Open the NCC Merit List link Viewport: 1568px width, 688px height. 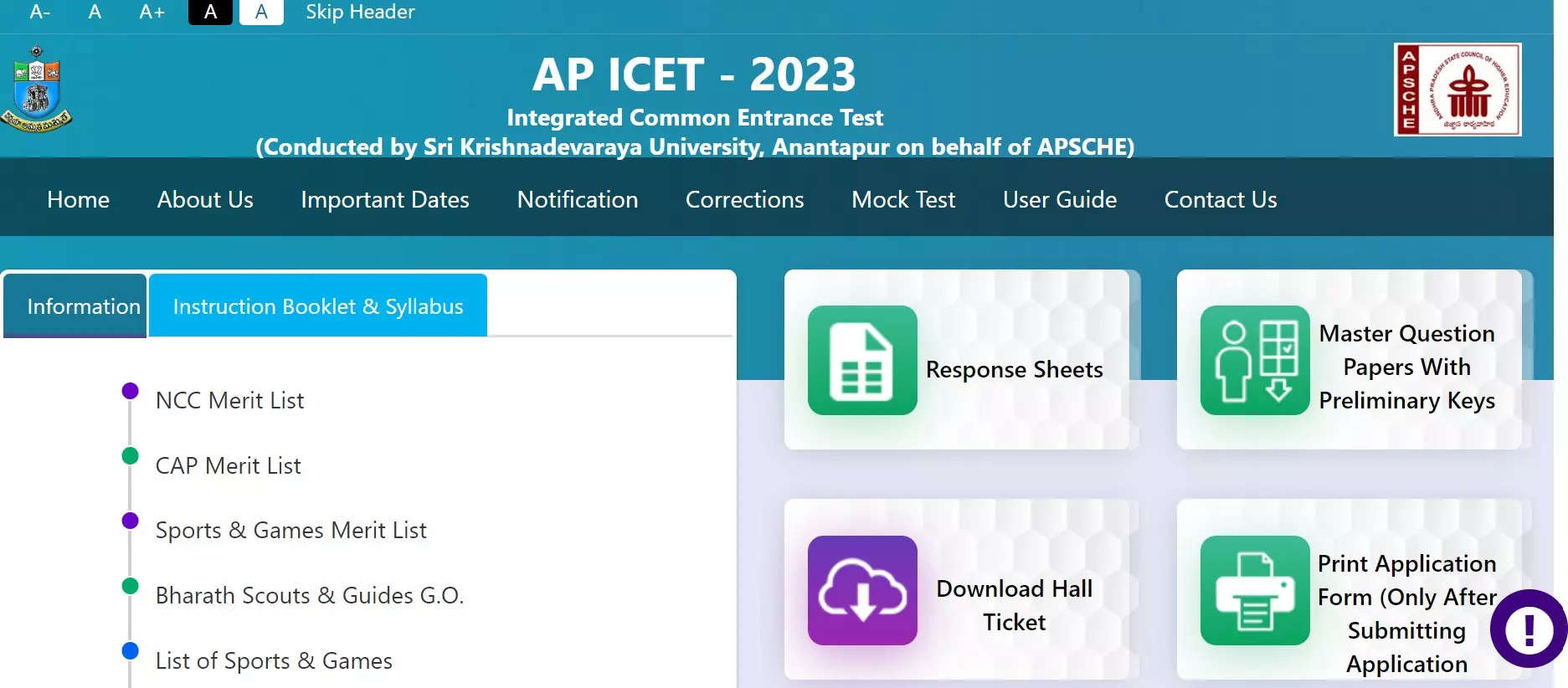tap(230, 400)
